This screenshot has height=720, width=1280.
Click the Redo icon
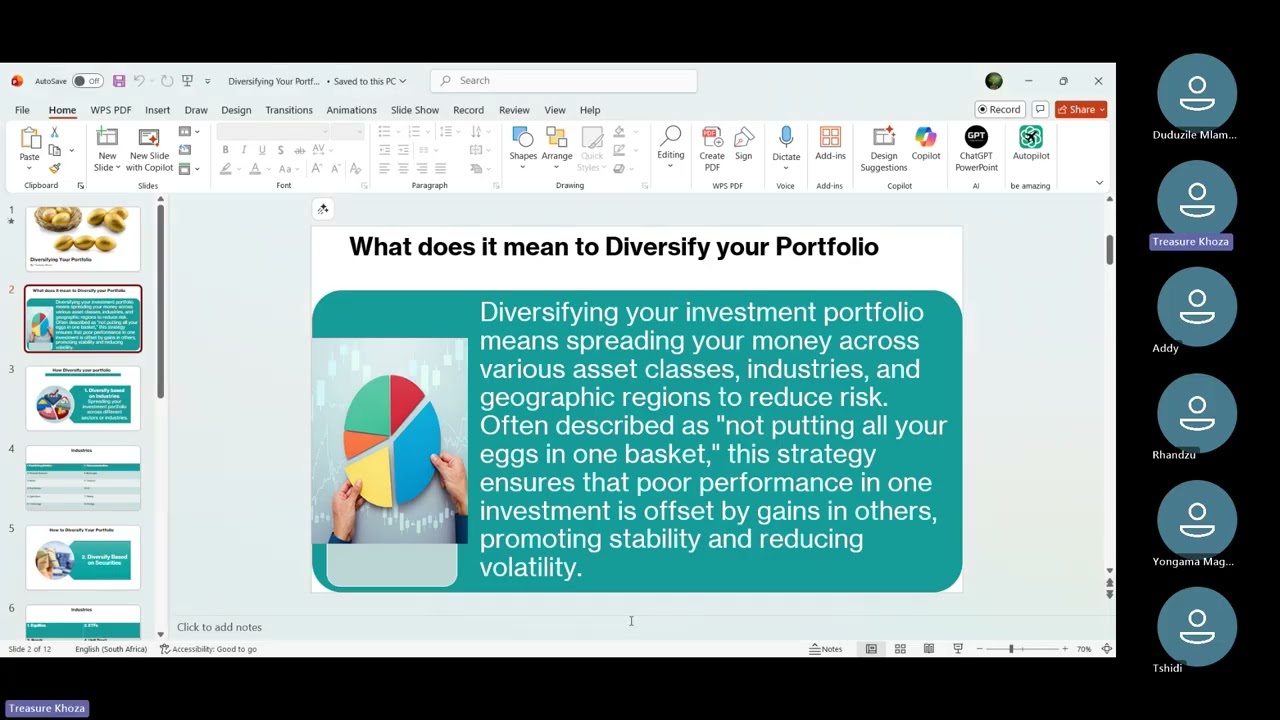click(166, 81)
